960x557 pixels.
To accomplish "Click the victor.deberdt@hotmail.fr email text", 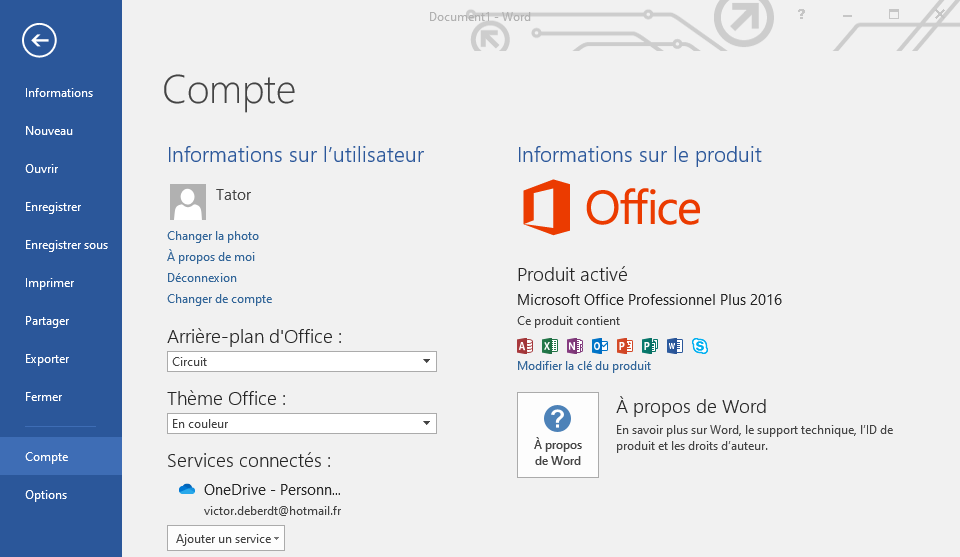I will (x=272, y=510).
